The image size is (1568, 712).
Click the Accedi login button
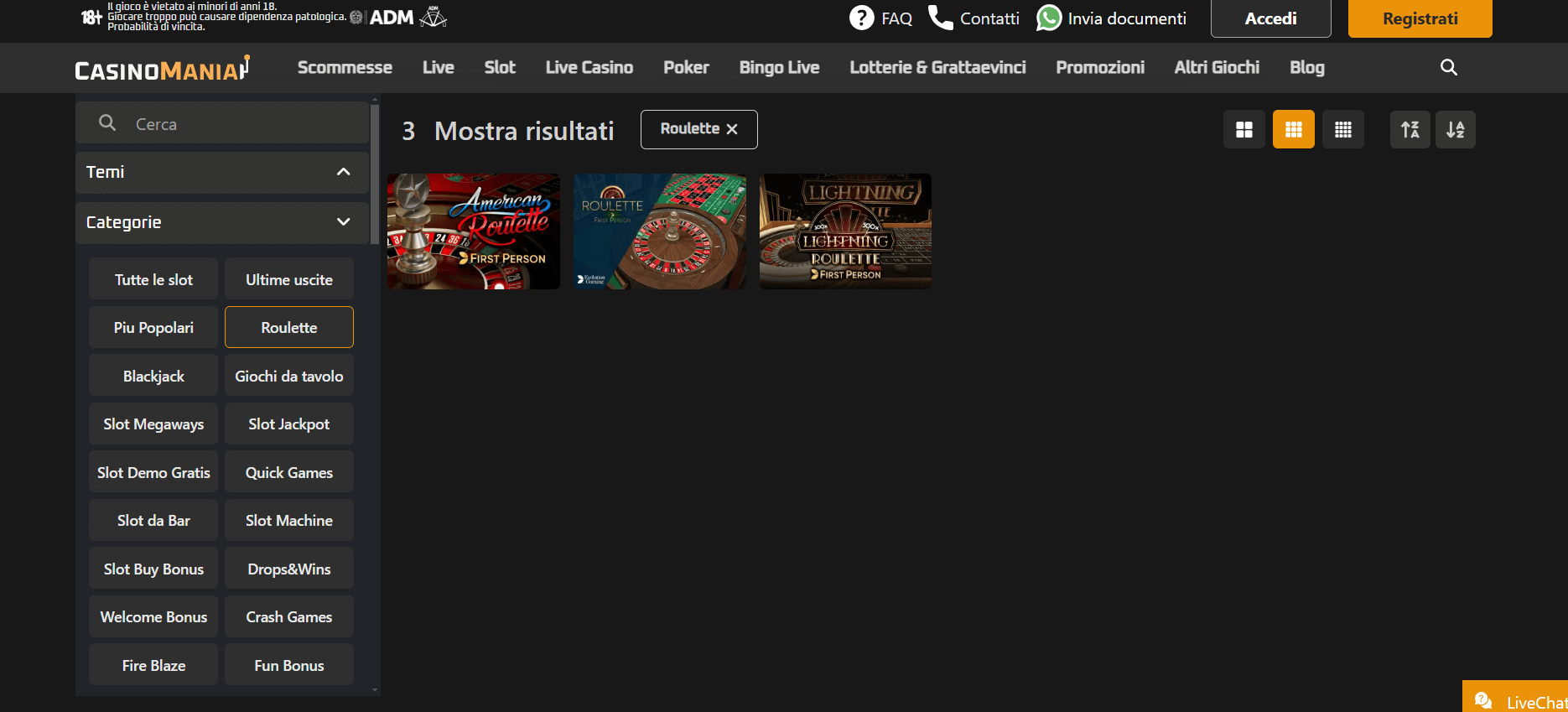[x=1270, y=18]
